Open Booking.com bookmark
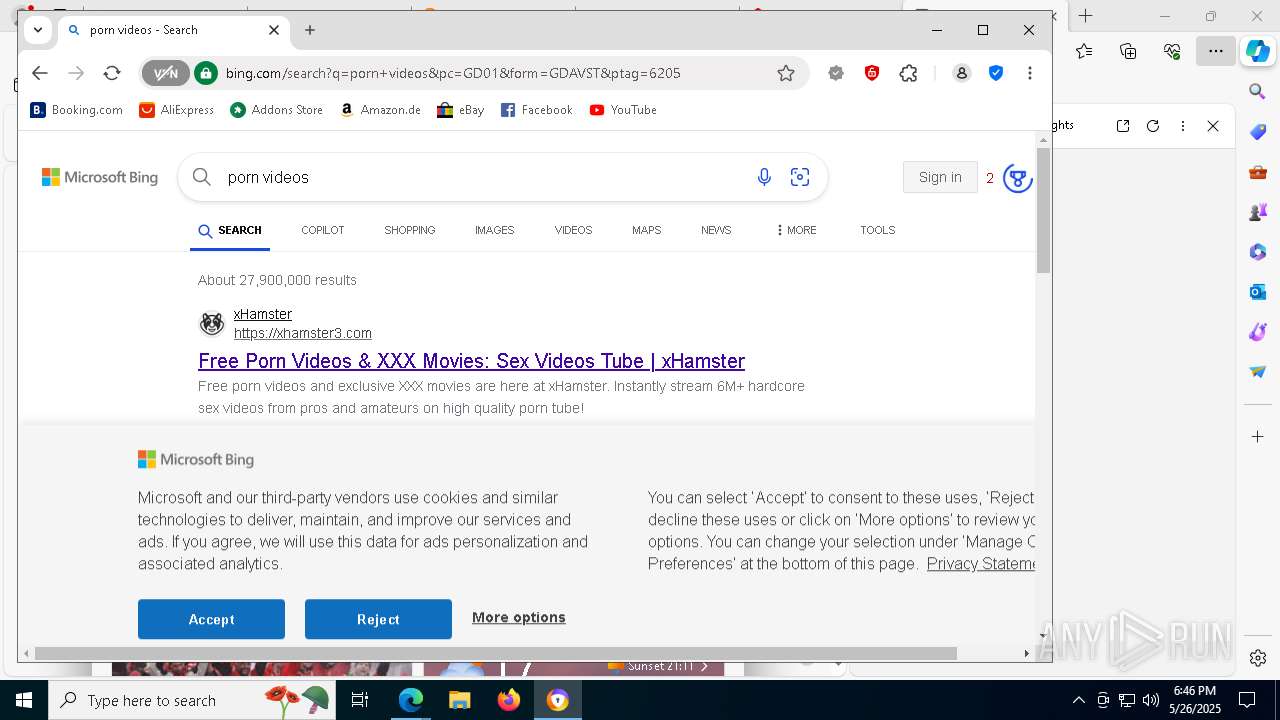 76,110
